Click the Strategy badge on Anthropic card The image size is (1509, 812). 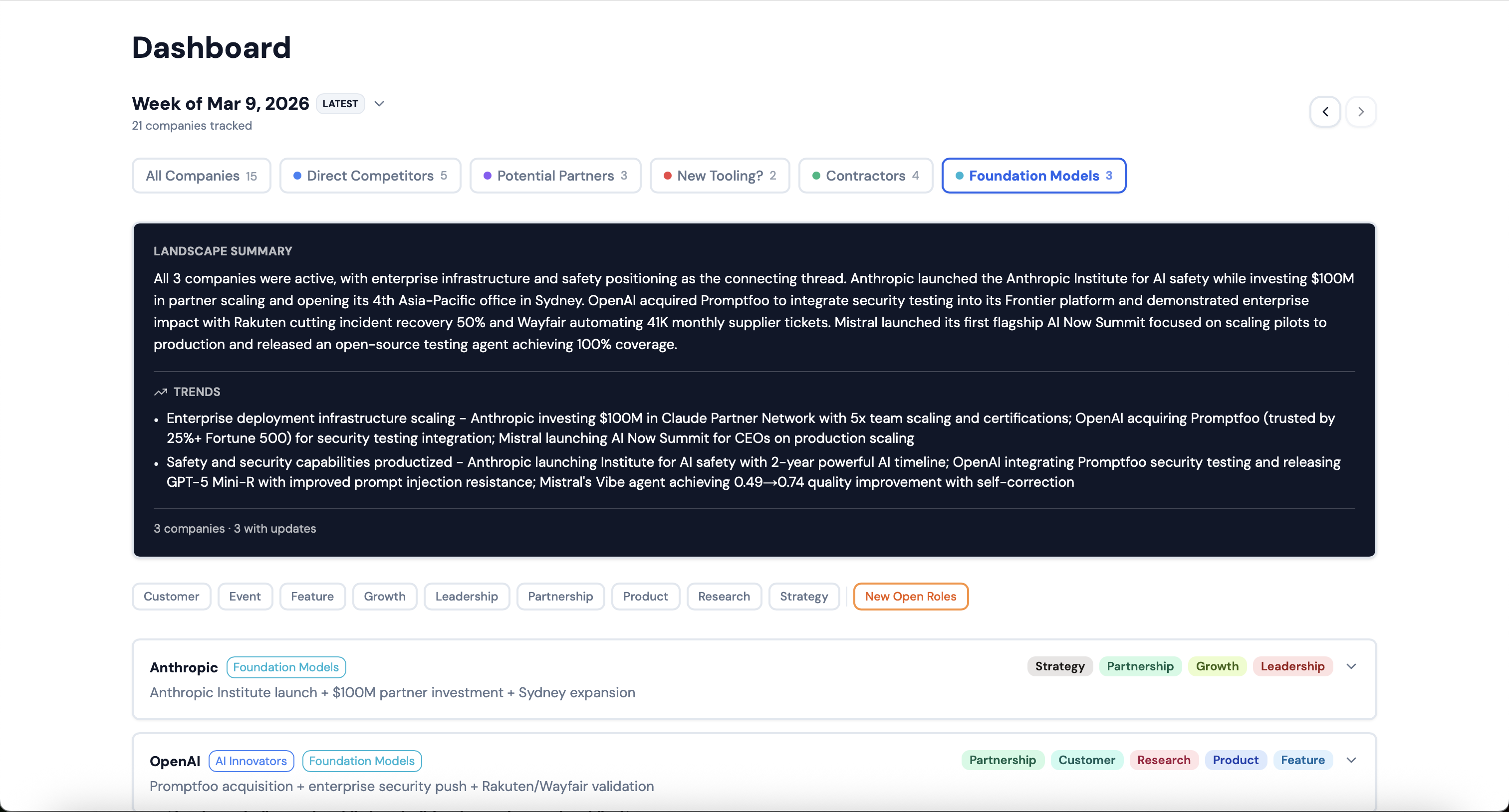(1059, 666)
